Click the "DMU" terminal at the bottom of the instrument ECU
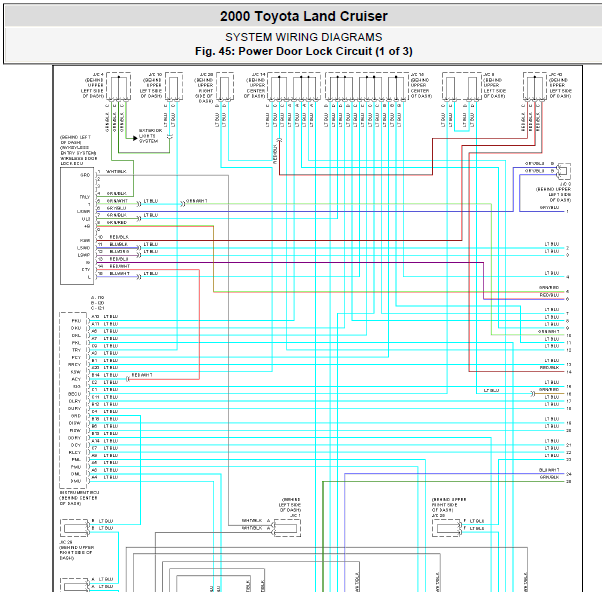602x592 pixels. [x=76, y=481]
